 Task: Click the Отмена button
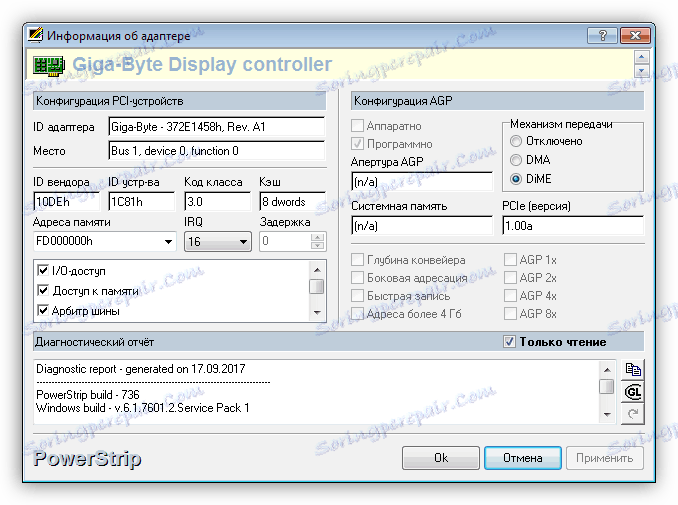523,458
